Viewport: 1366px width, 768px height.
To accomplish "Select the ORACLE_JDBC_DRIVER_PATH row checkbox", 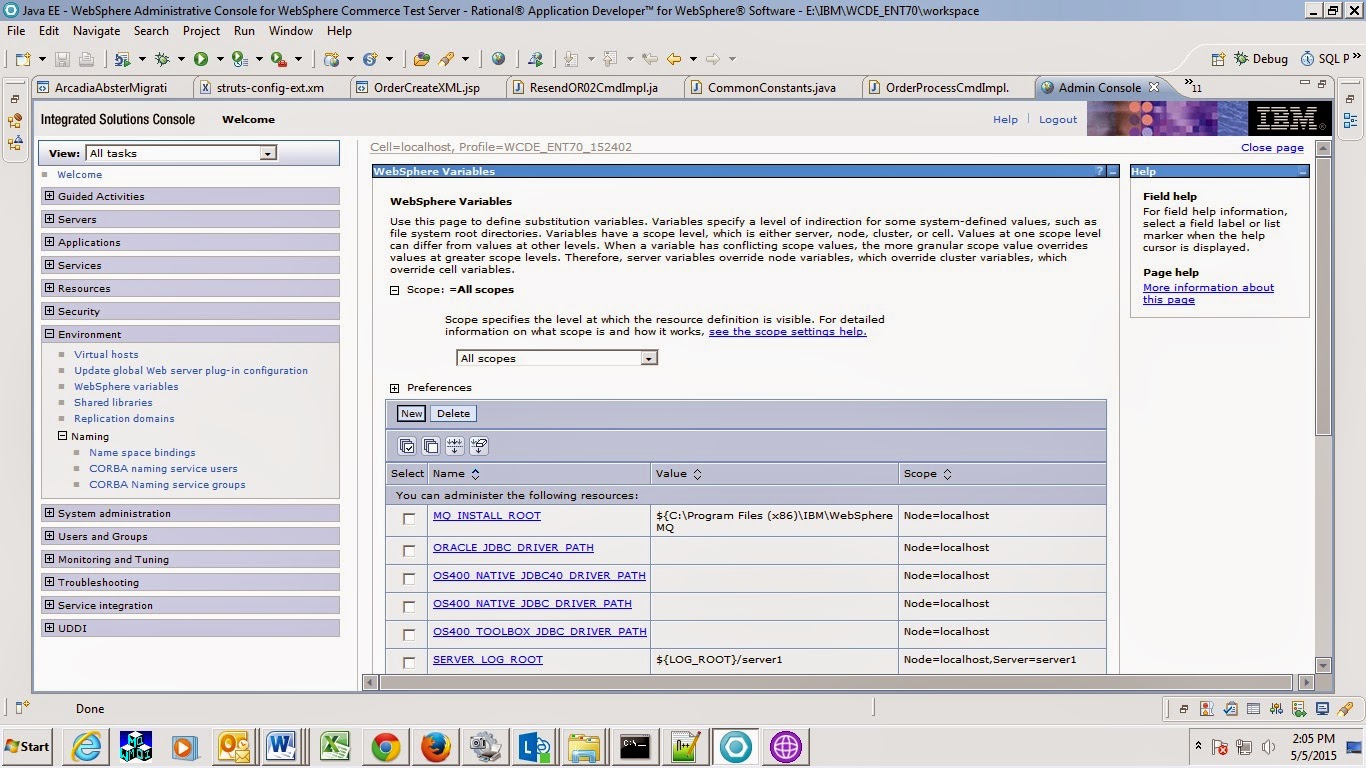I will coord(409,551).
